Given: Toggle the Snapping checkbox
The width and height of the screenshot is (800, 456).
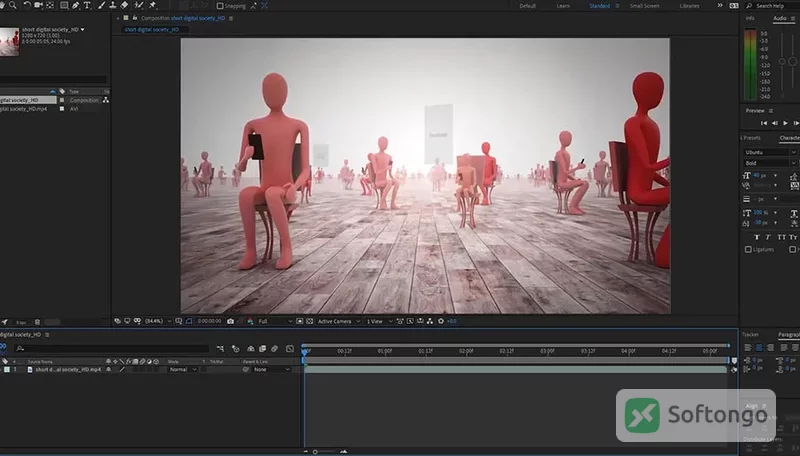Looking at the screenshot, I should point(220,6).
